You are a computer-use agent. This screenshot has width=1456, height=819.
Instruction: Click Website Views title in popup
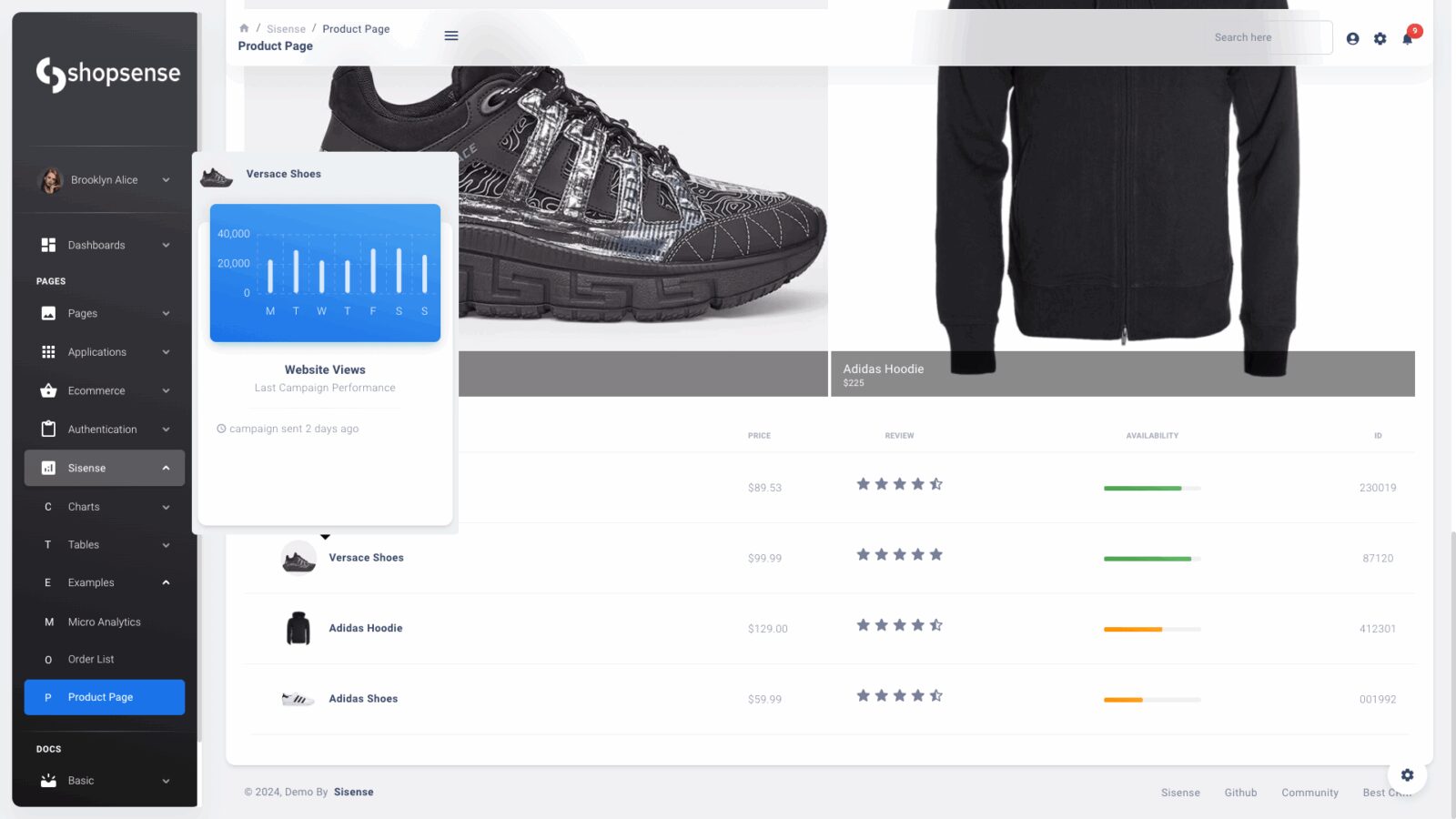tap(325, 369)
